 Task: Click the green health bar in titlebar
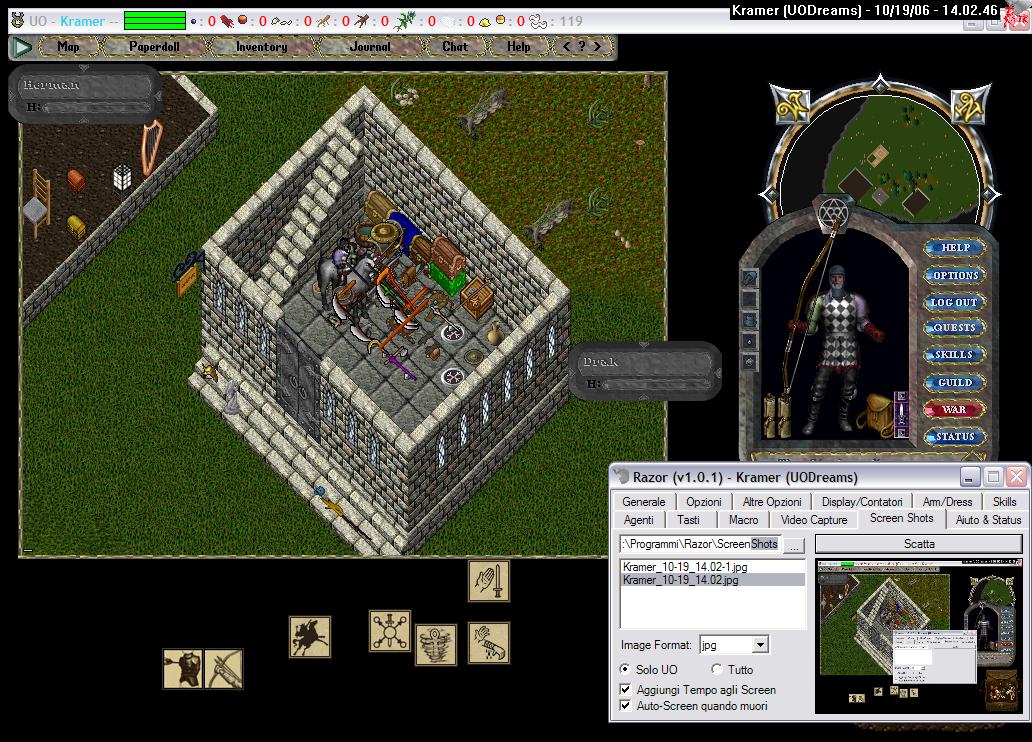coord(155,21)
